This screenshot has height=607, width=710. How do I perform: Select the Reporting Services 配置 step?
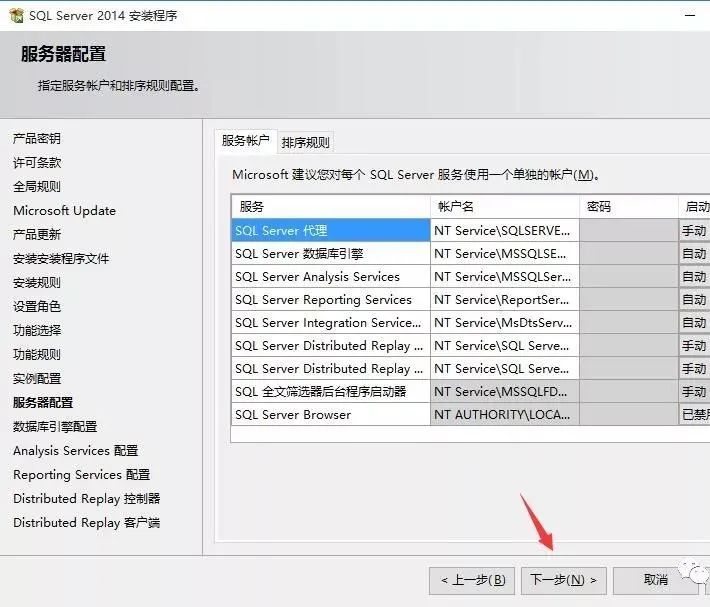(82, 474)
